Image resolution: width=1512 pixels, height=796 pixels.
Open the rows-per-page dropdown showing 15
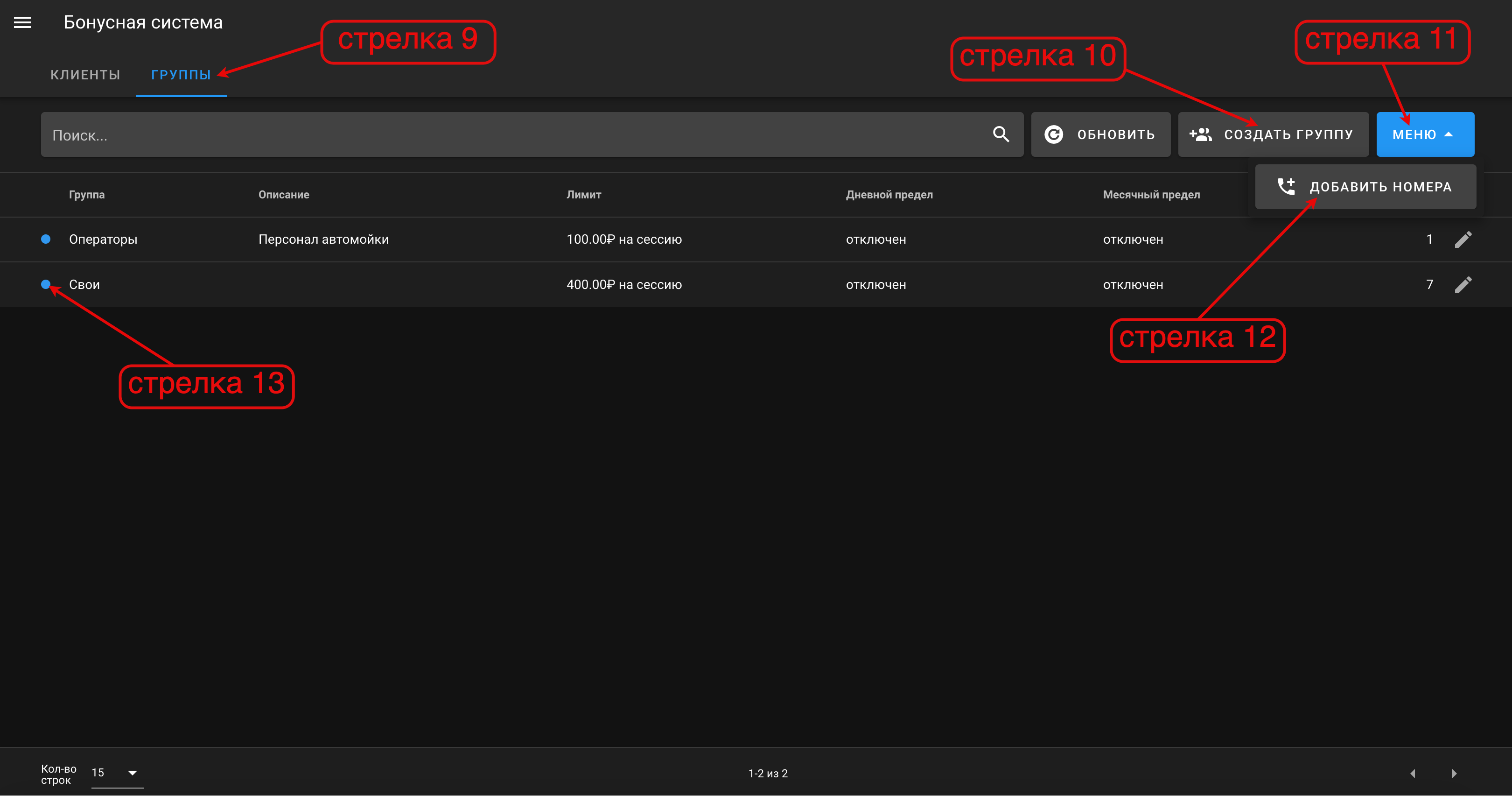(117, 773)
